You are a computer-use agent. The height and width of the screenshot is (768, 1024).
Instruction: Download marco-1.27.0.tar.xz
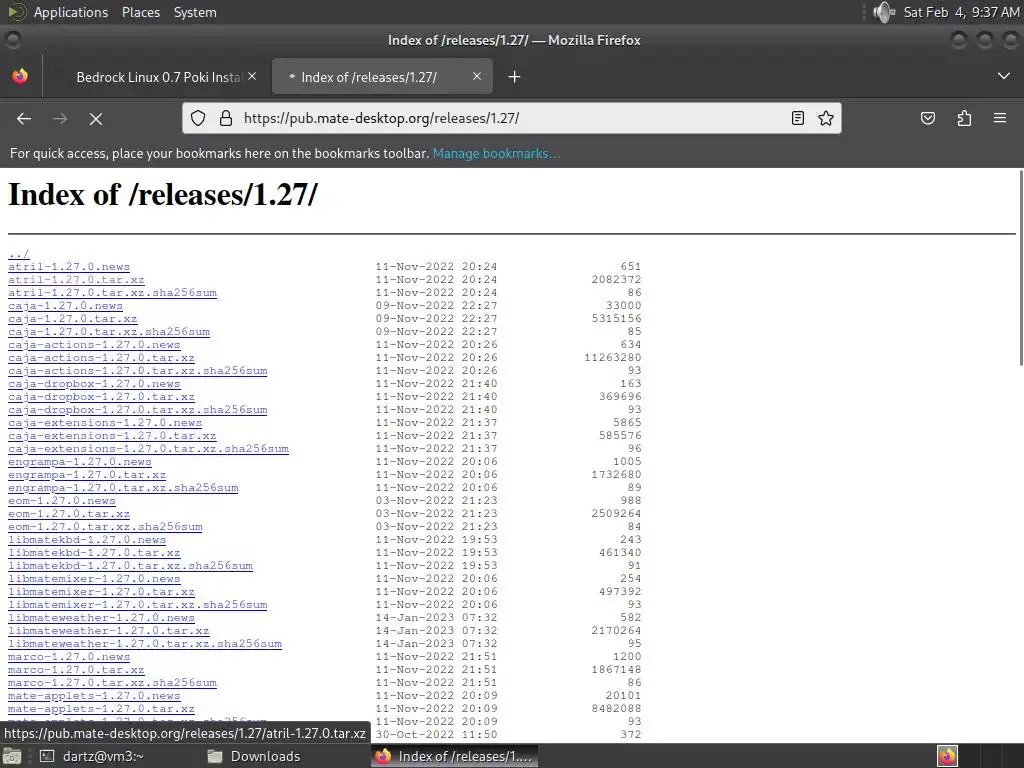(x=76, y=670)
